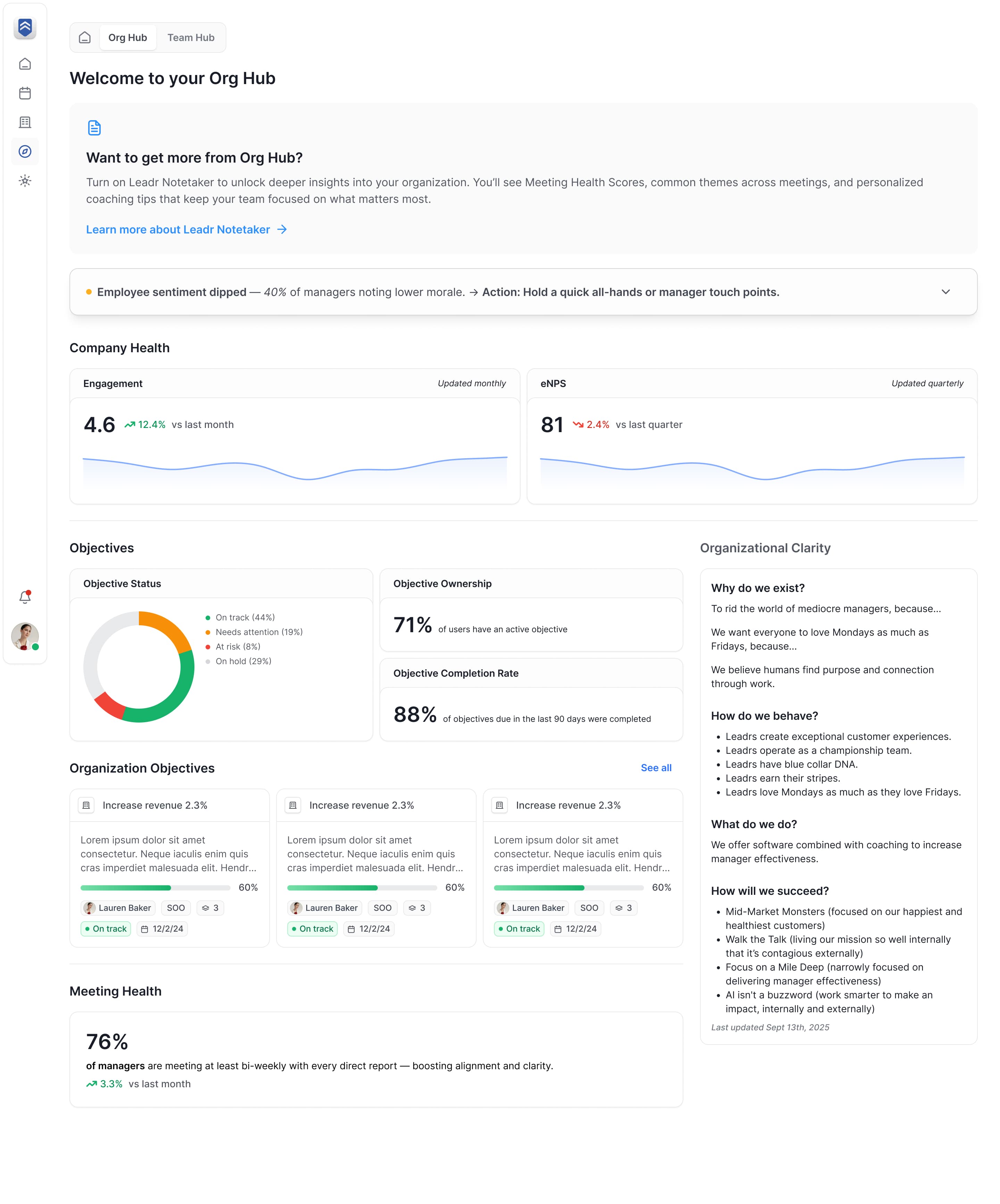Toggle the On track badge on first objective
Screen dimensions: 1000x1204
pos(106,929)
